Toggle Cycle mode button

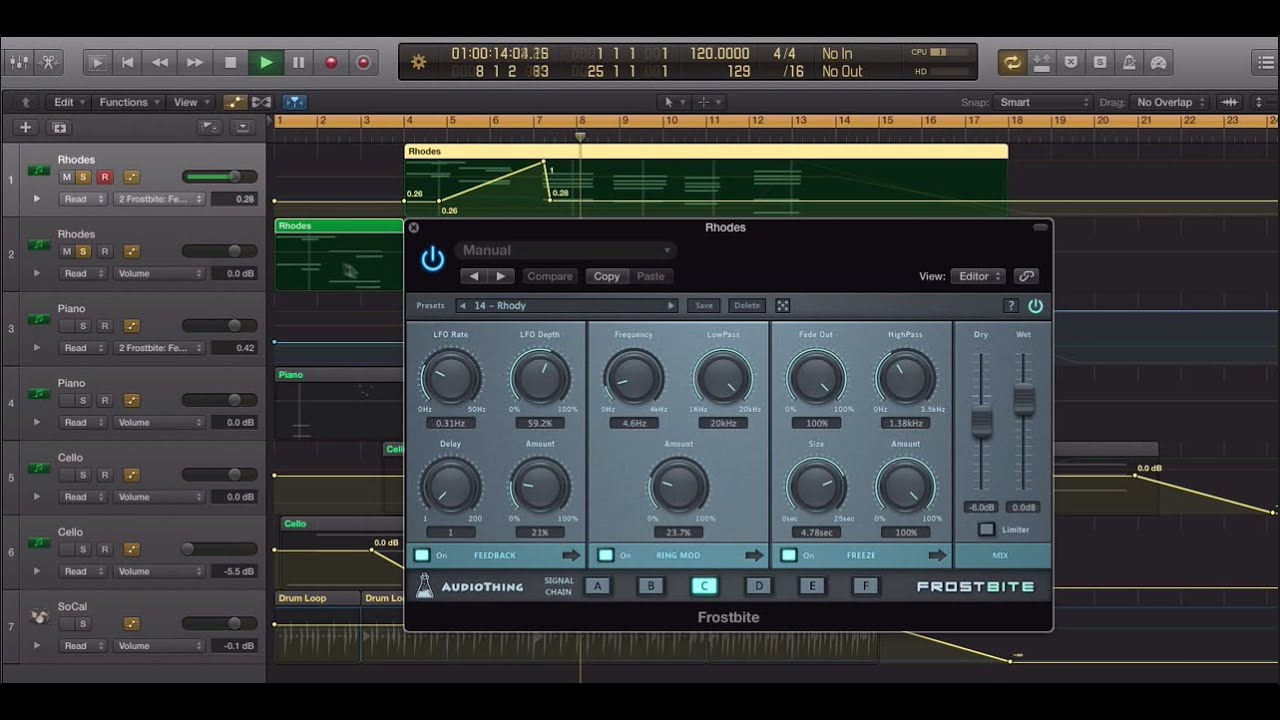tap(1012, 62)
